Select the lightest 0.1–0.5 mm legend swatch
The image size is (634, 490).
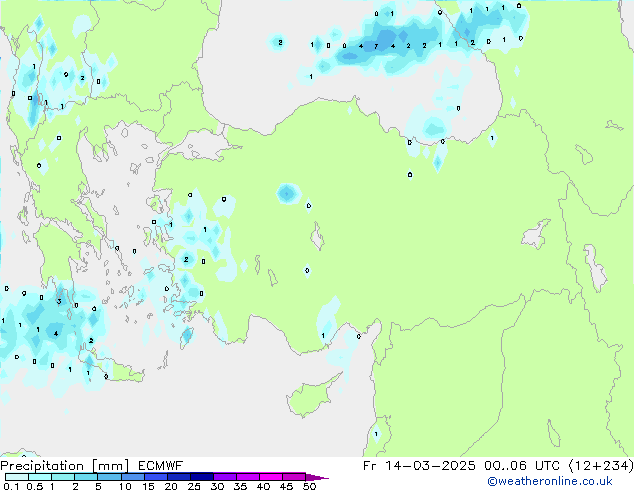(17, 477)
